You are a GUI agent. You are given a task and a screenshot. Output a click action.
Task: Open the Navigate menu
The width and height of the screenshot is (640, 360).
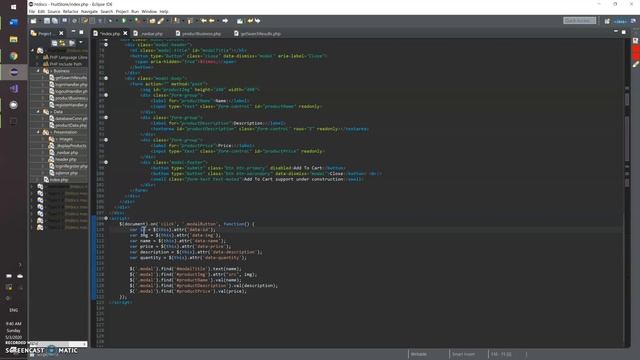tap(89, 11)
